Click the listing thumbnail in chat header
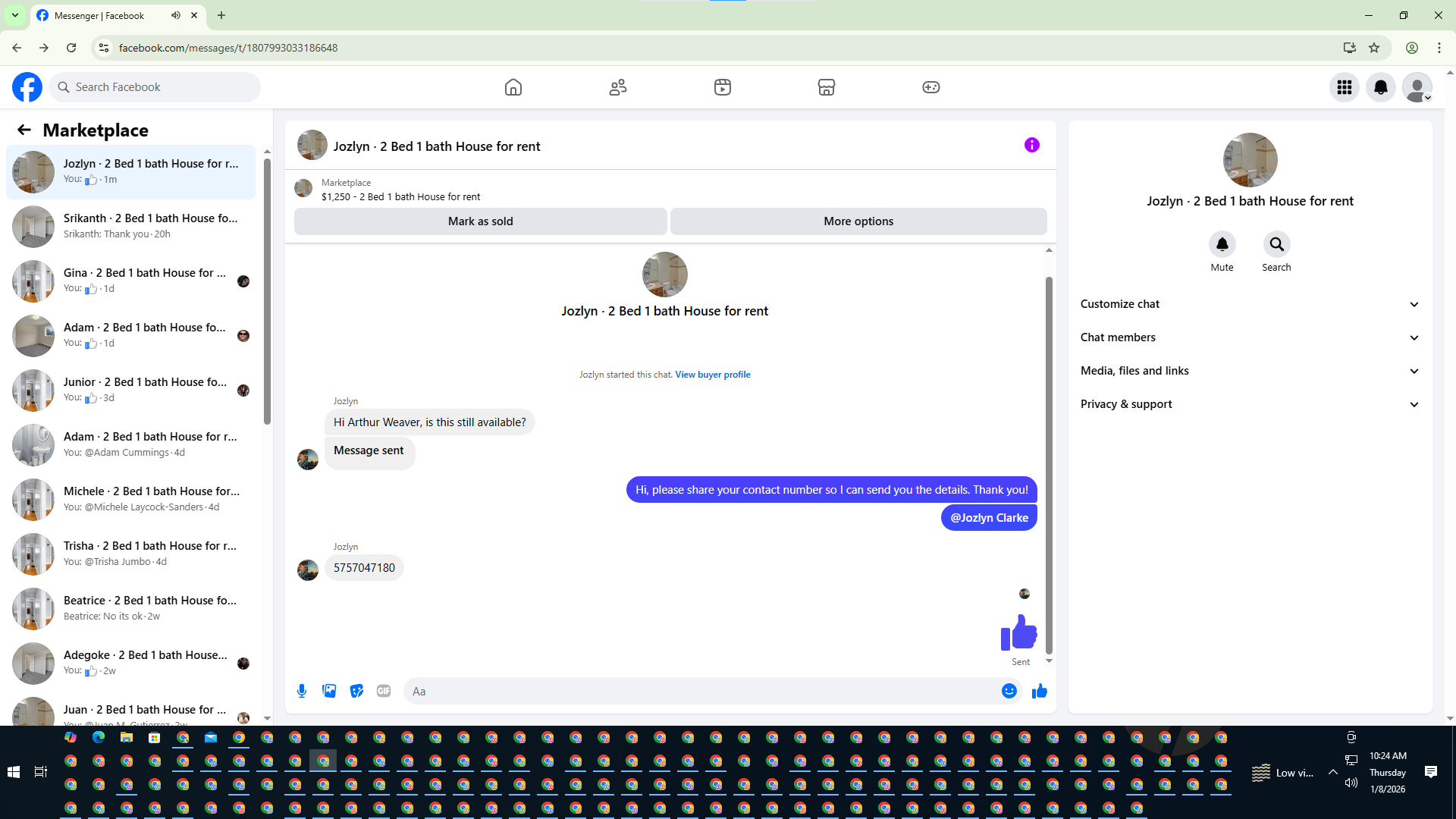Viewport: 1456px width, 819px height. (x=312, y=145)
